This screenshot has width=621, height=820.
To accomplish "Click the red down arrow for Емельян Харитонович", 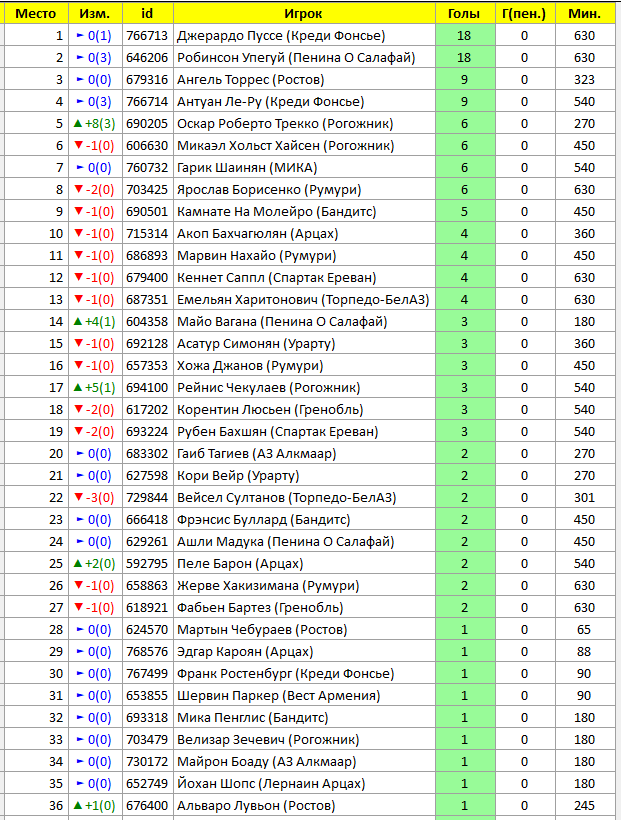I will pyautogui.click(x=78, y=300).
